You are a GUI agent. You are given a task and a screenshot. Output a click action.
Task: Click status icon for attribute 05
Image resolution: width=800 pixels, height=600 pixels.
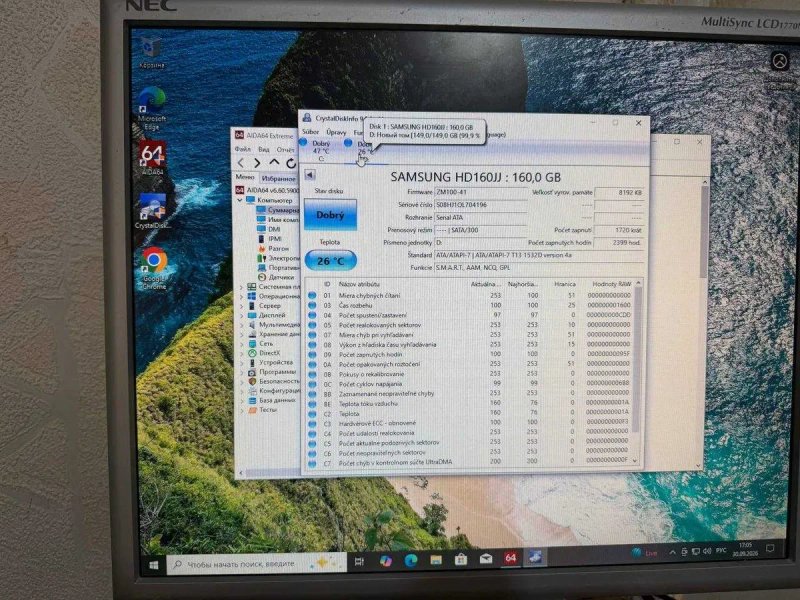(x=312, y=324)
